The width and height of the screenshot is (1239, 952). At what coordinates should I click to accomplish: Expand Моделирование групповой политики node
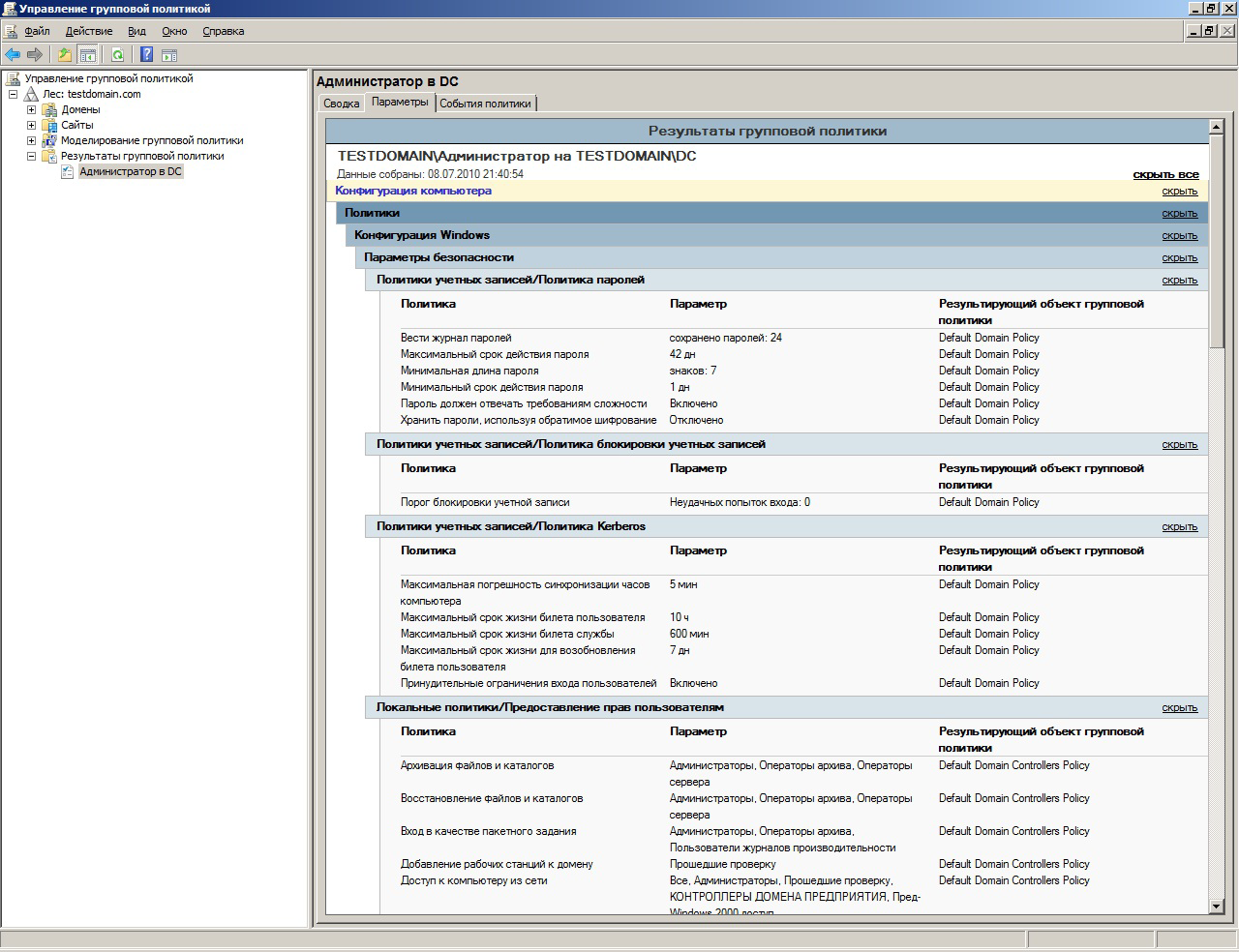pos(31,140)
